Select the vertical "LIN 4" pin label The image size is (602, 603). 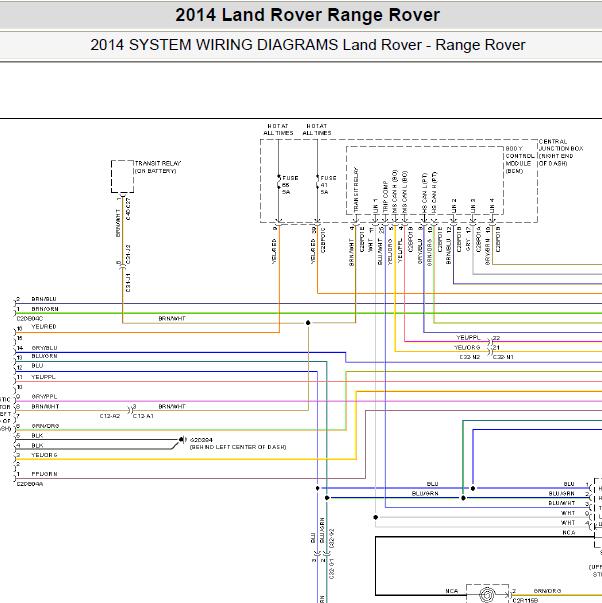492,206
